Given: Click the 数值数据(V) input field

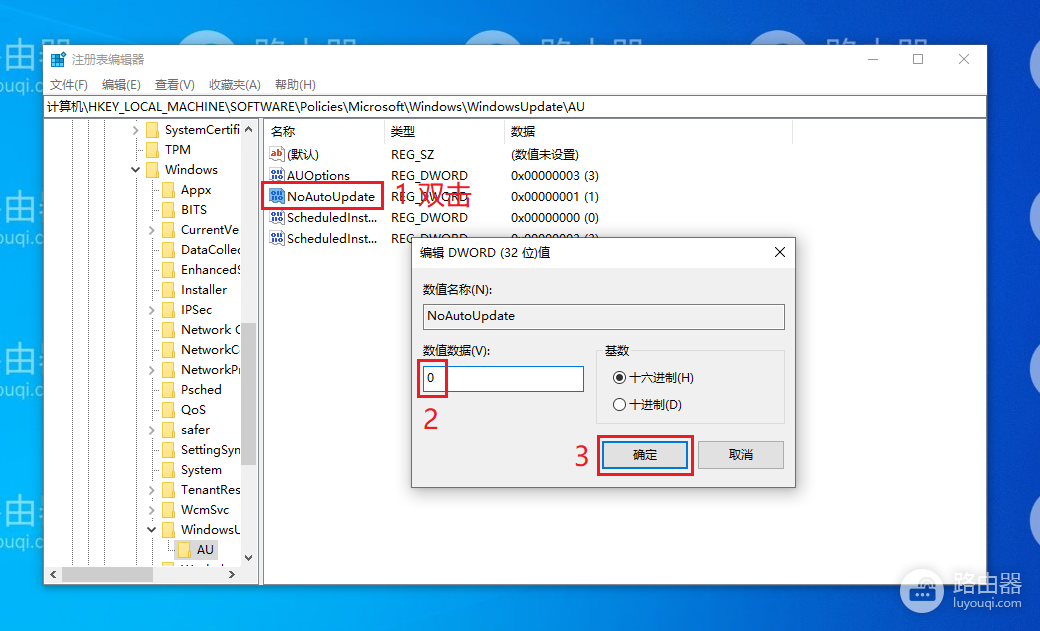Looking at the screenshot, I should pyautogui.click(x=503, y=378).
